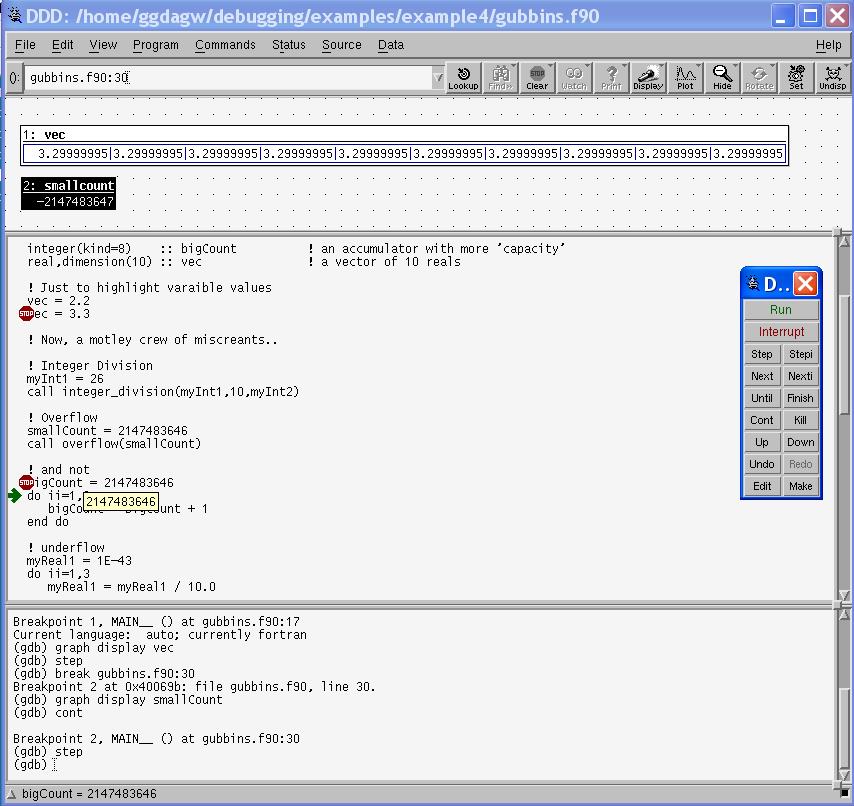Open the Commands menu
This screenshot has height=806, width=854.
pos(225,45)
